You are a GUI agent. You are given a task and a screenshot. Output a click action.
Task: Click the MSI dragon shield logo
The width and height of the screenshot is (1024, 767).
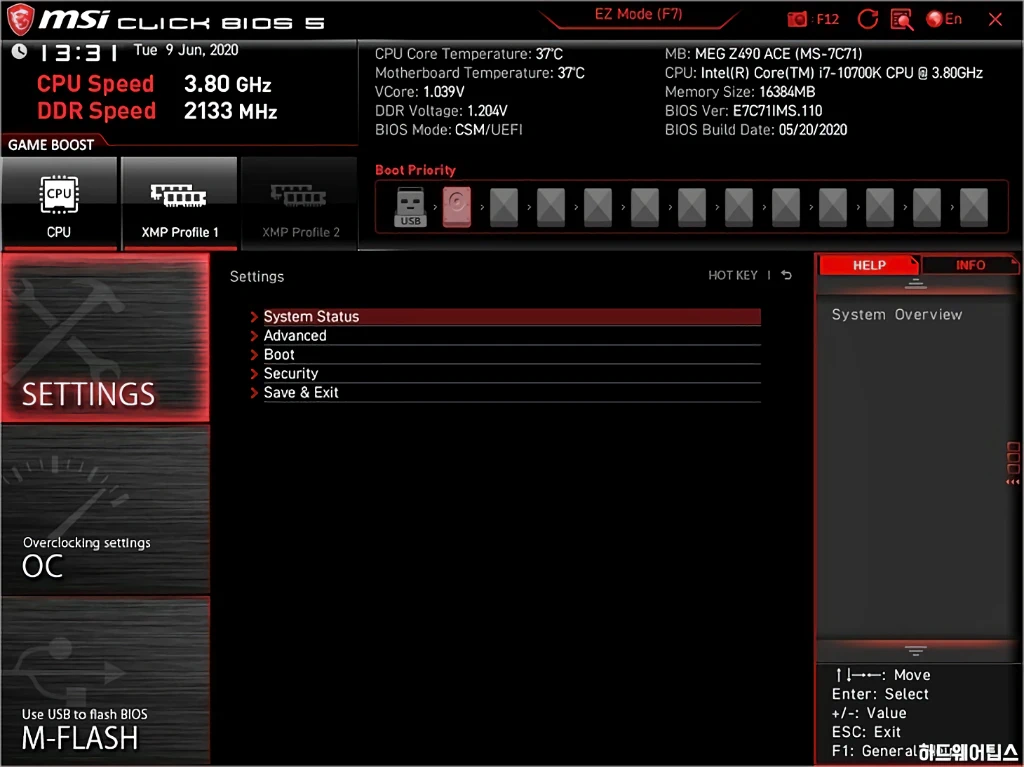tap(20, 19)
